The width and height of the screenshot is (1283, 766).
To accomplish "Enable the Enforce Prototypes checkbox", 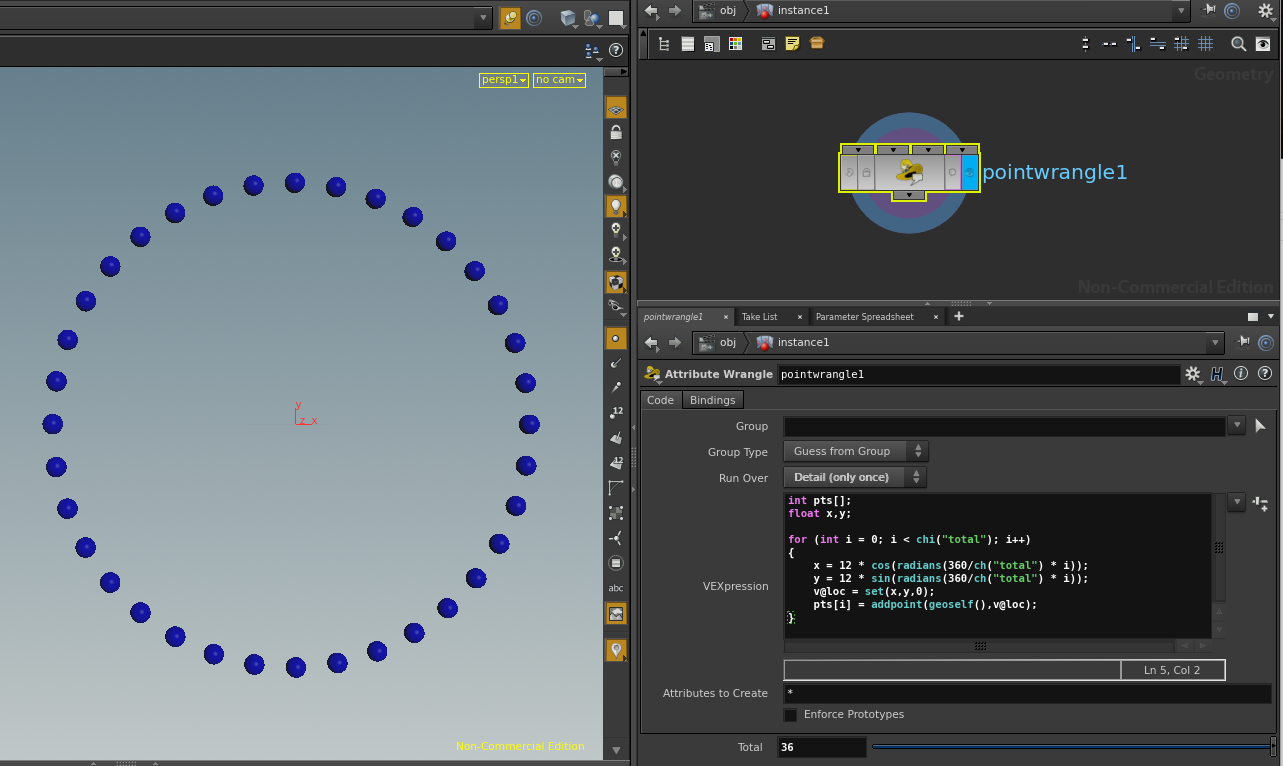I will pos(791,715).
